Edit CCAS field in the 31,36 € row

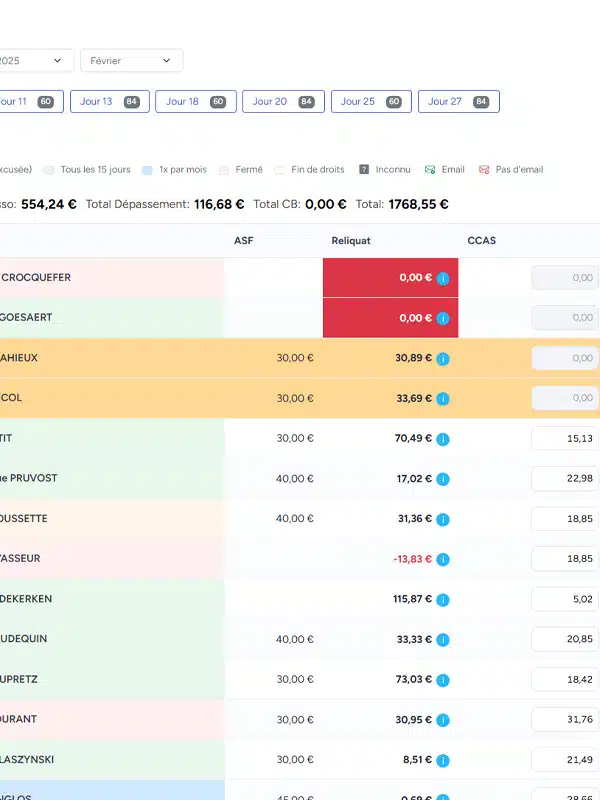click(564, 519)
